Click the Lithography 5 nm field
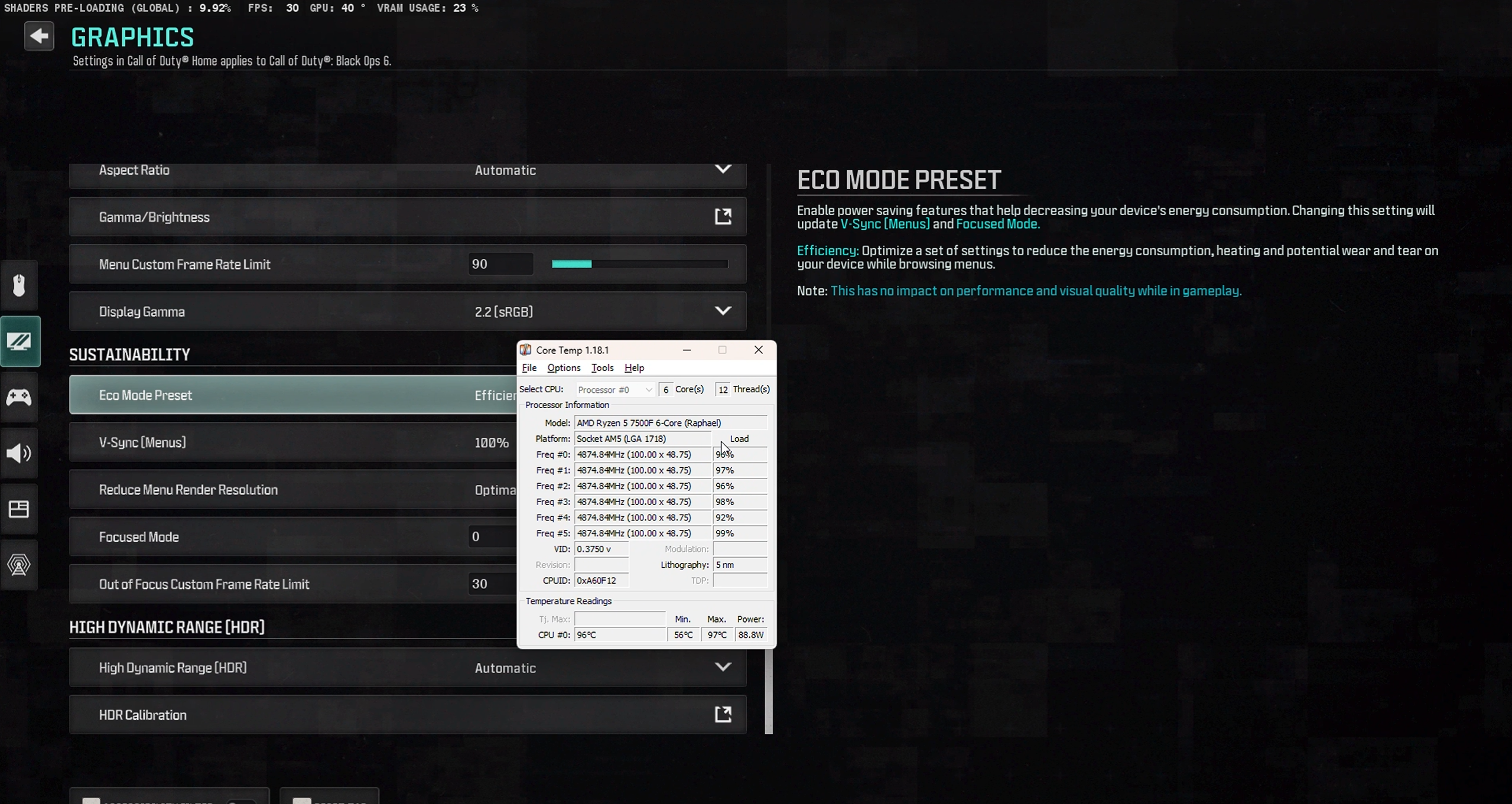1512x804 pixels. click(740, 565)
